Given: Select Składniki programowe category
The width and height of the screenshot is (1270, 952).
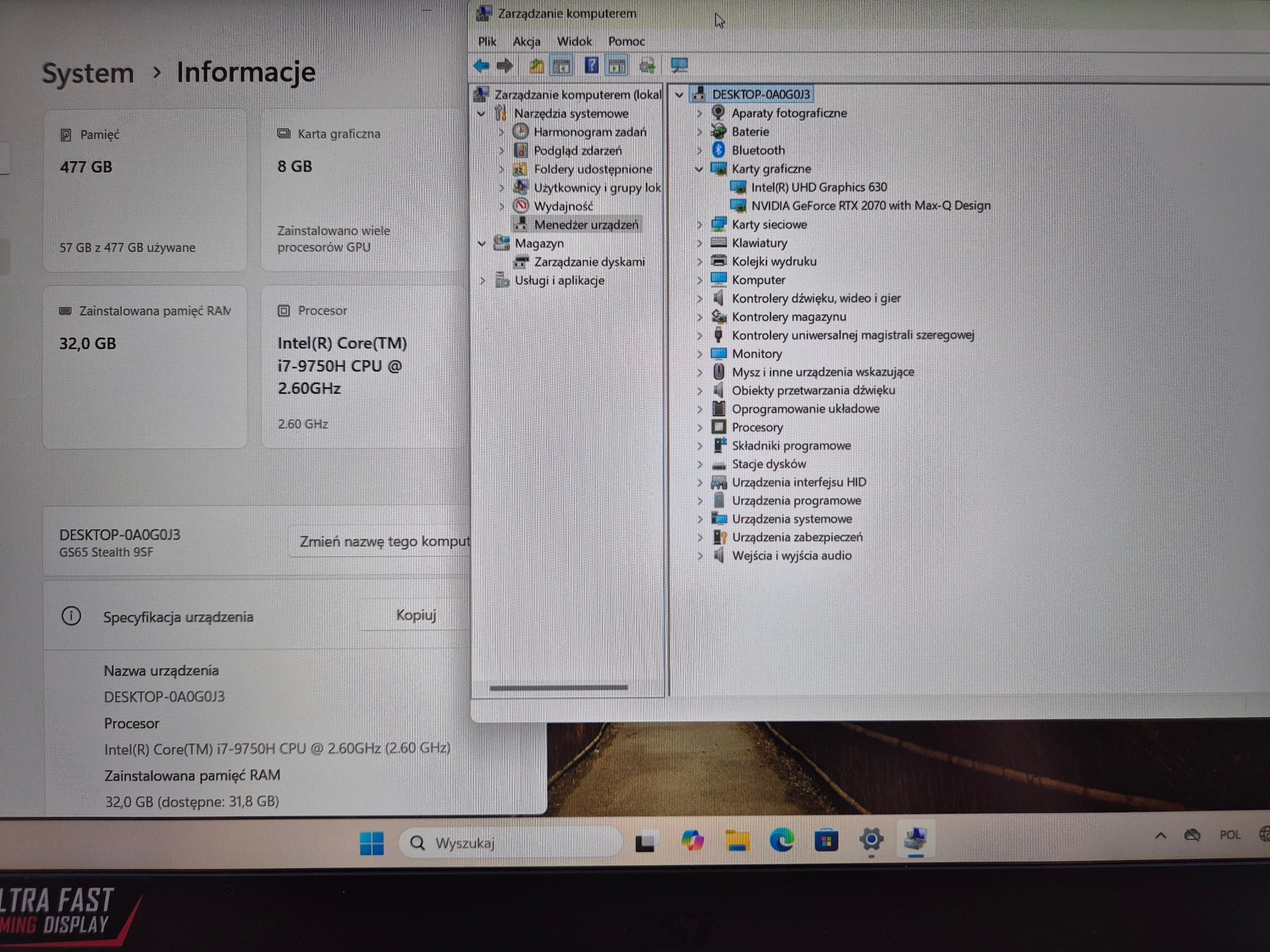Looking at the screenshot, I should (791, 446).
